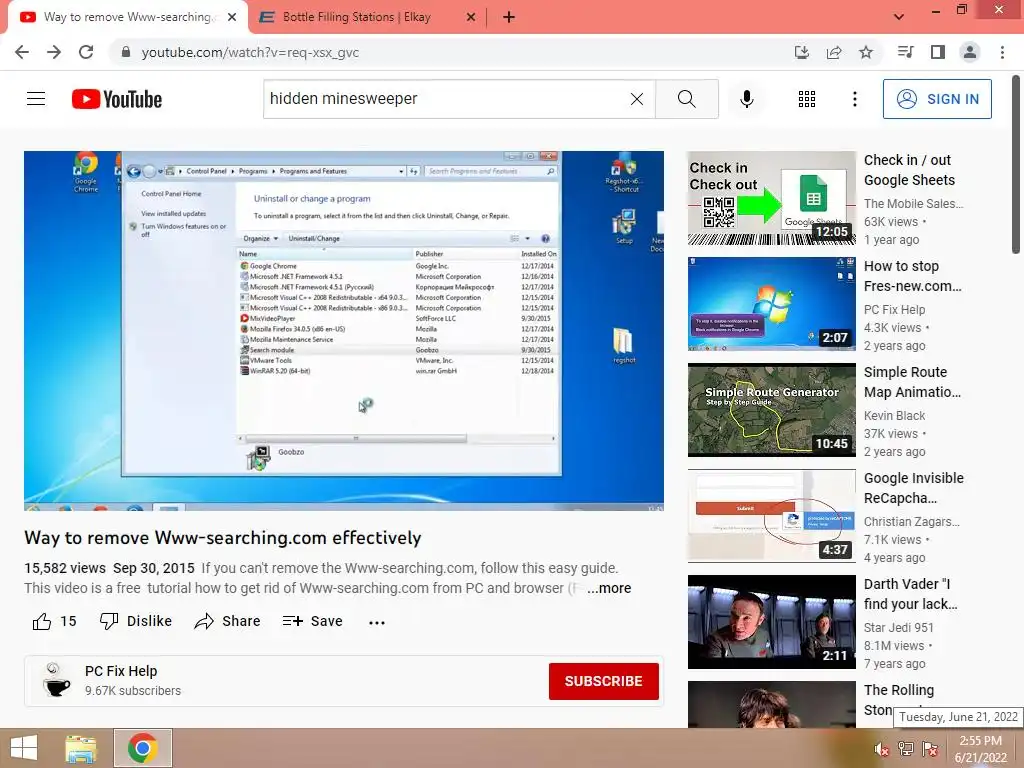Open the Action Center flag tray icon
This screenshot has height=768, width=1024.
(x=930, y=749)
